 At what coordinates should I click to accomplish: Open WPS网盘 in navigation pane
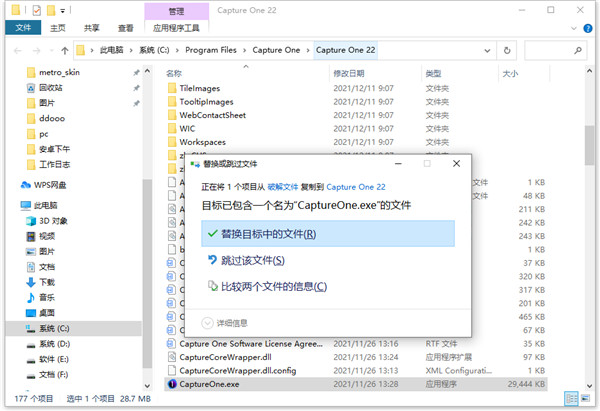pos(50,185)
